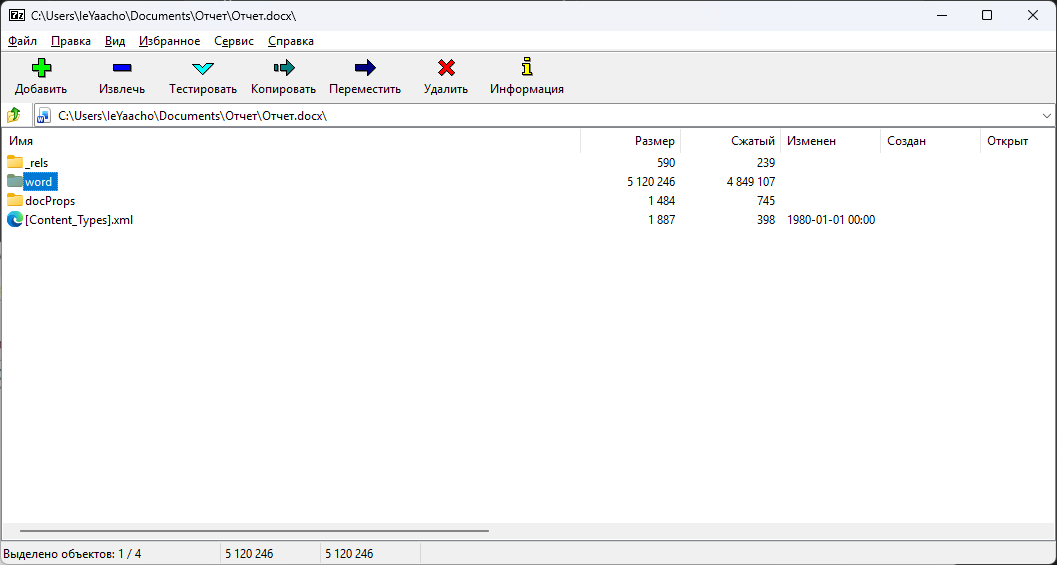Image resolution: width=1057 pixels, height=565 pixels.
Task: Click into the address path field
Action: coord(546,115)
